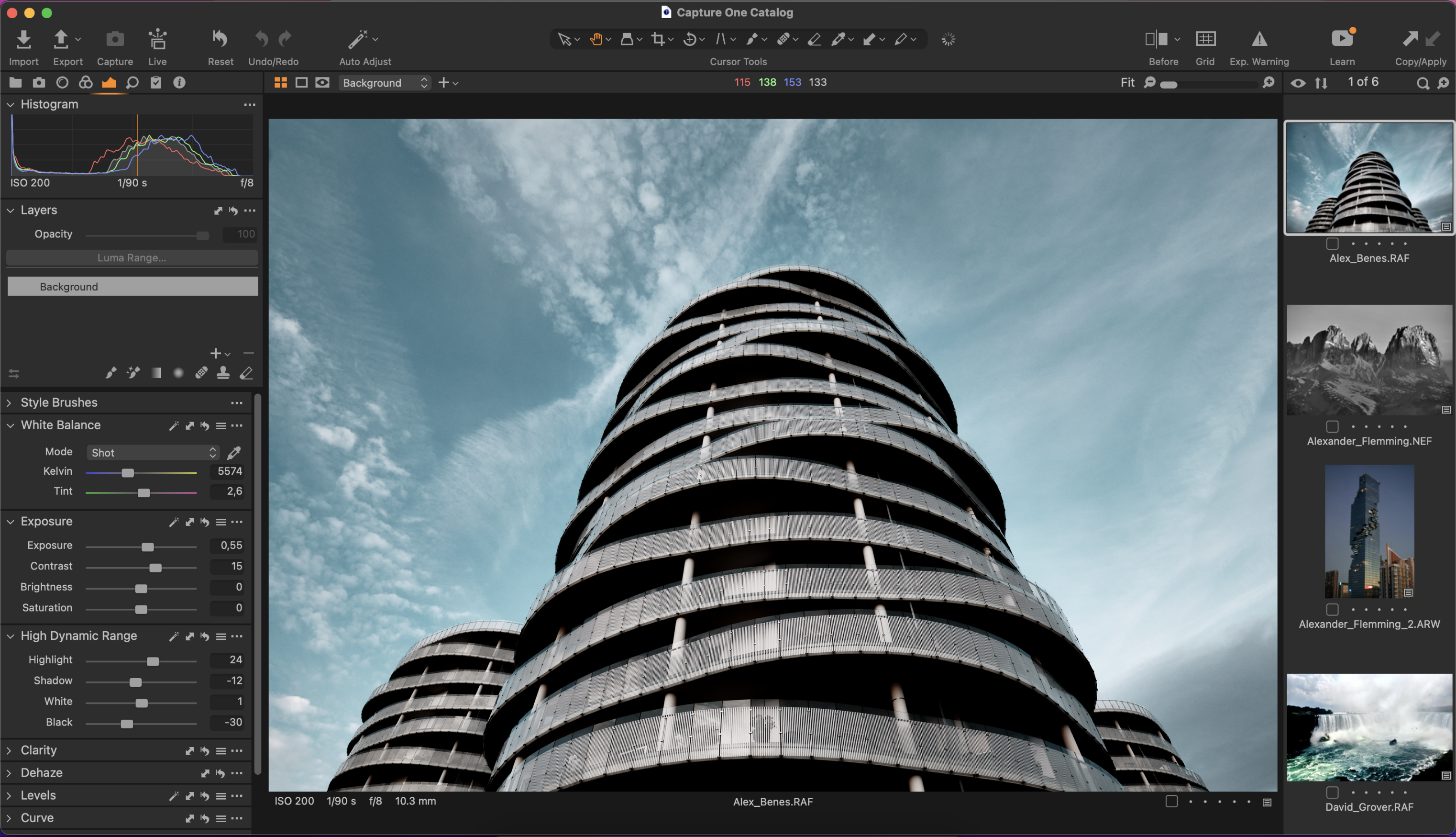Open the Live view tool
The width and height of the screenshot is (1456, 837).
point(157,39)
